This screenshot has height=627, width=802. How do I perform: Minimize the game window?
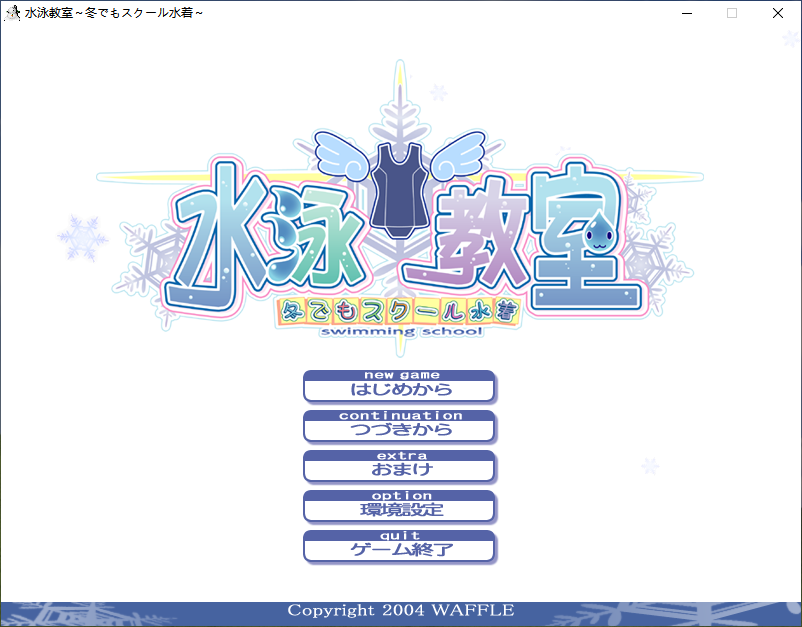coord(686,14)
